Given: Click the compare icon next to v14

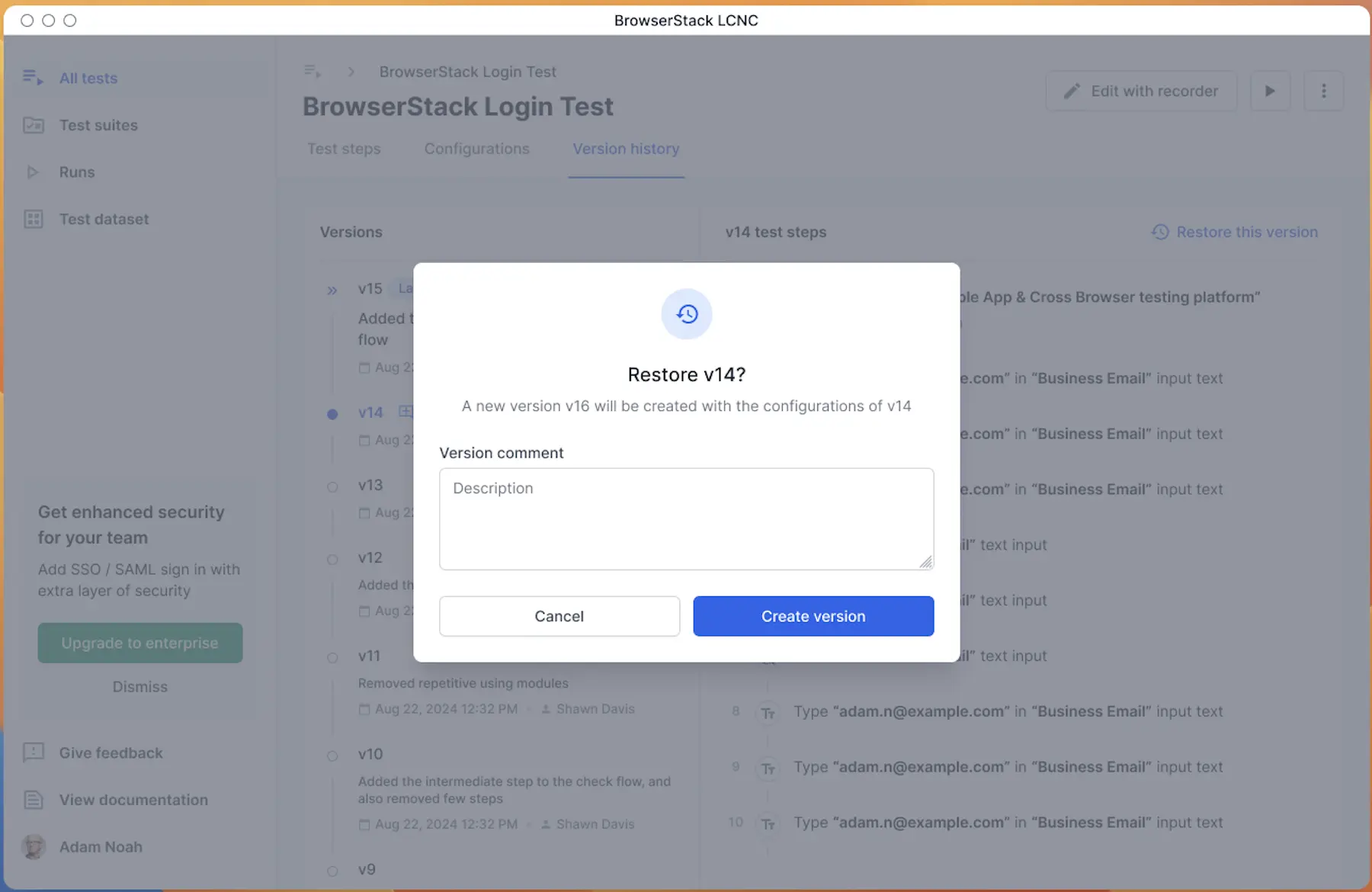Looking at the screenshot, I should pos(406,412).
